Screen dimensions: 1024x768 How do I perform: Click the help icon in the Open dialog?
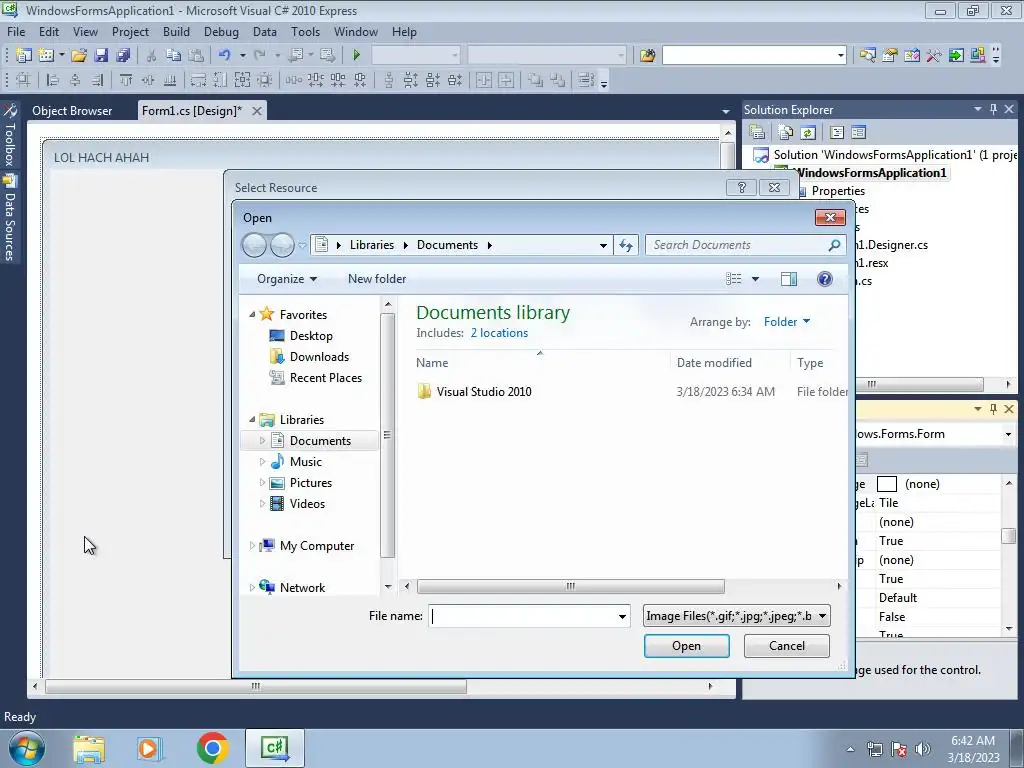825,280
